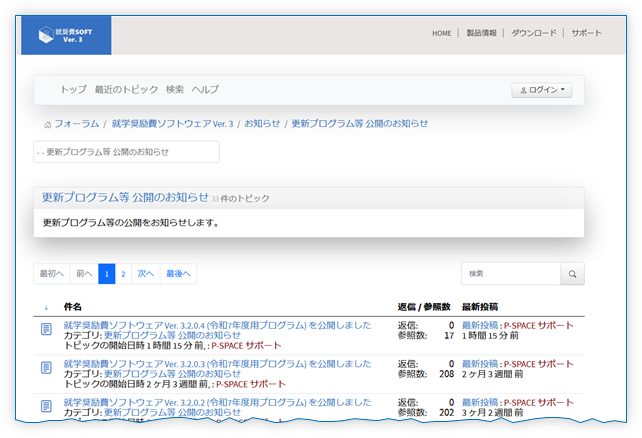Click P-SPACE サポート author in Ver. 3.2.0.4 topic start line

246,346
